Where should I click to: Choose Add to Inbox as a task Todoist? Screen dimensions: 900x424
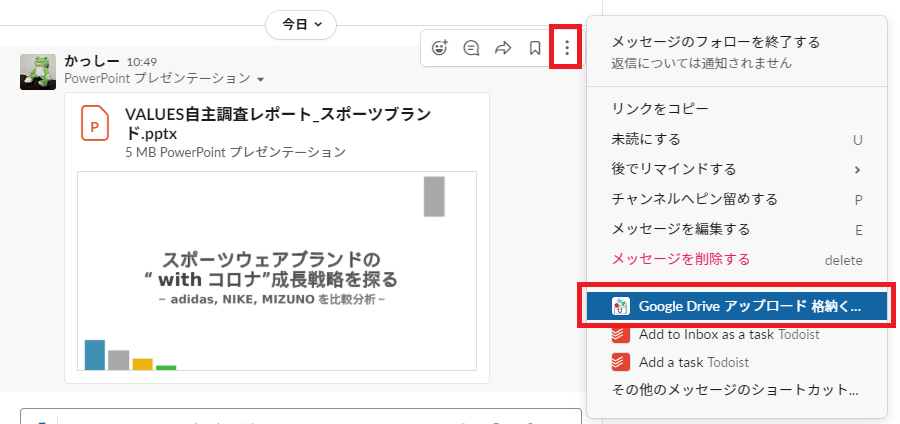[737, 334]
